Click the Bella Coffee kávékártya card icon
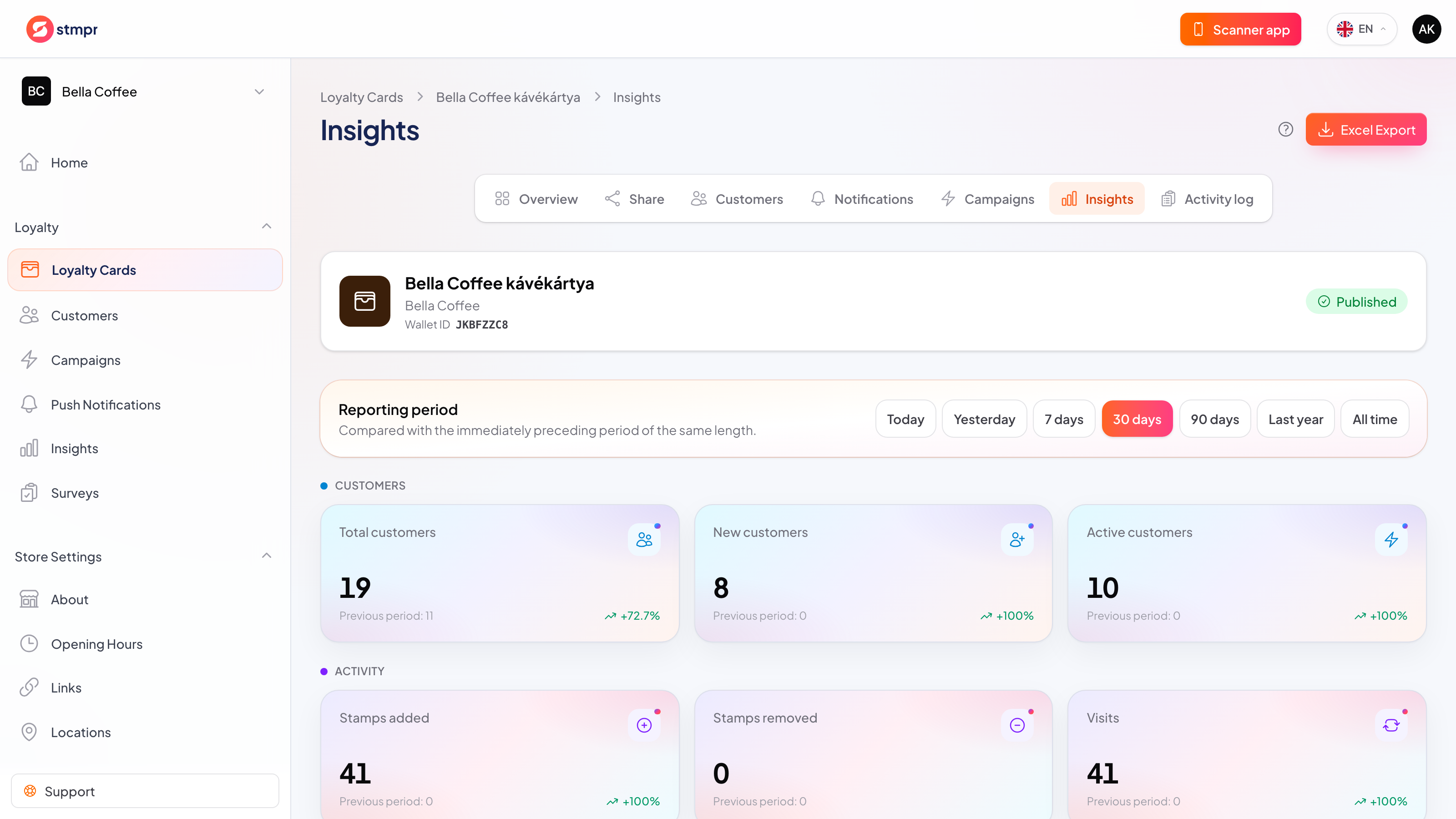This screenshot has height=819, width=1456. click(364, 301)
